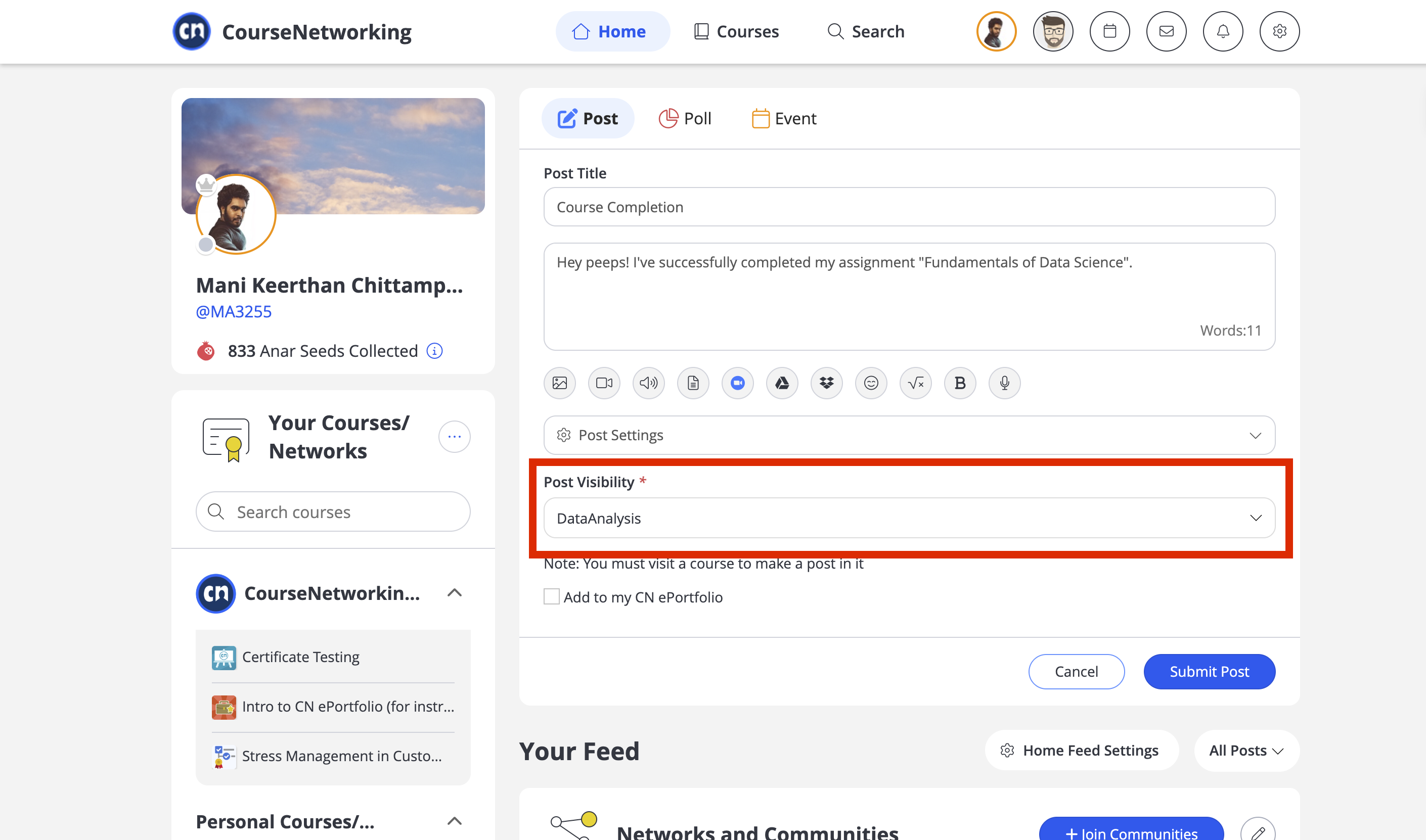Go to Home in top navigation

[x=612, y=32]
